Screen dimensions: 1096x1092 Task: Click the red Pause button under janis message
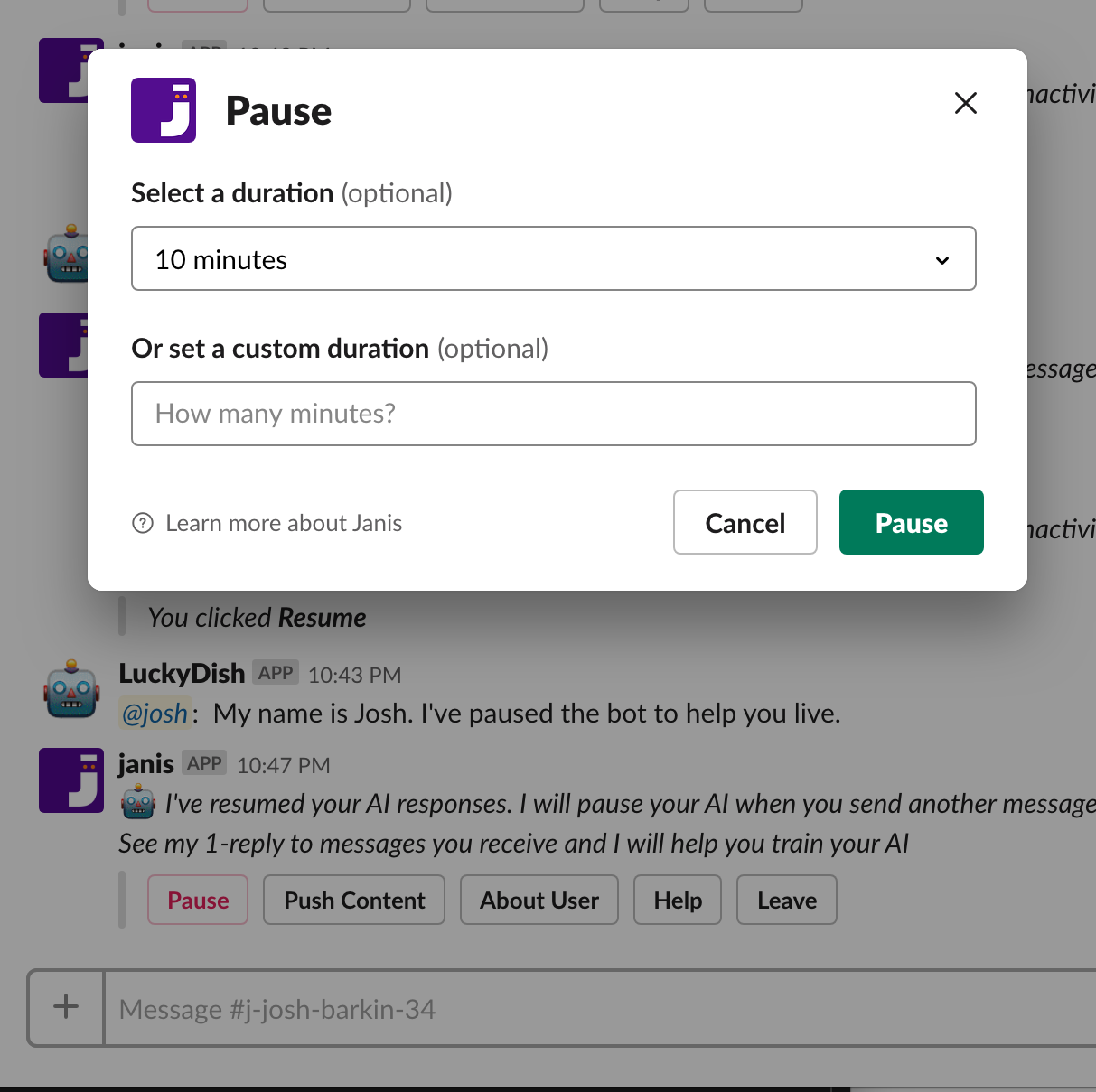198,900
